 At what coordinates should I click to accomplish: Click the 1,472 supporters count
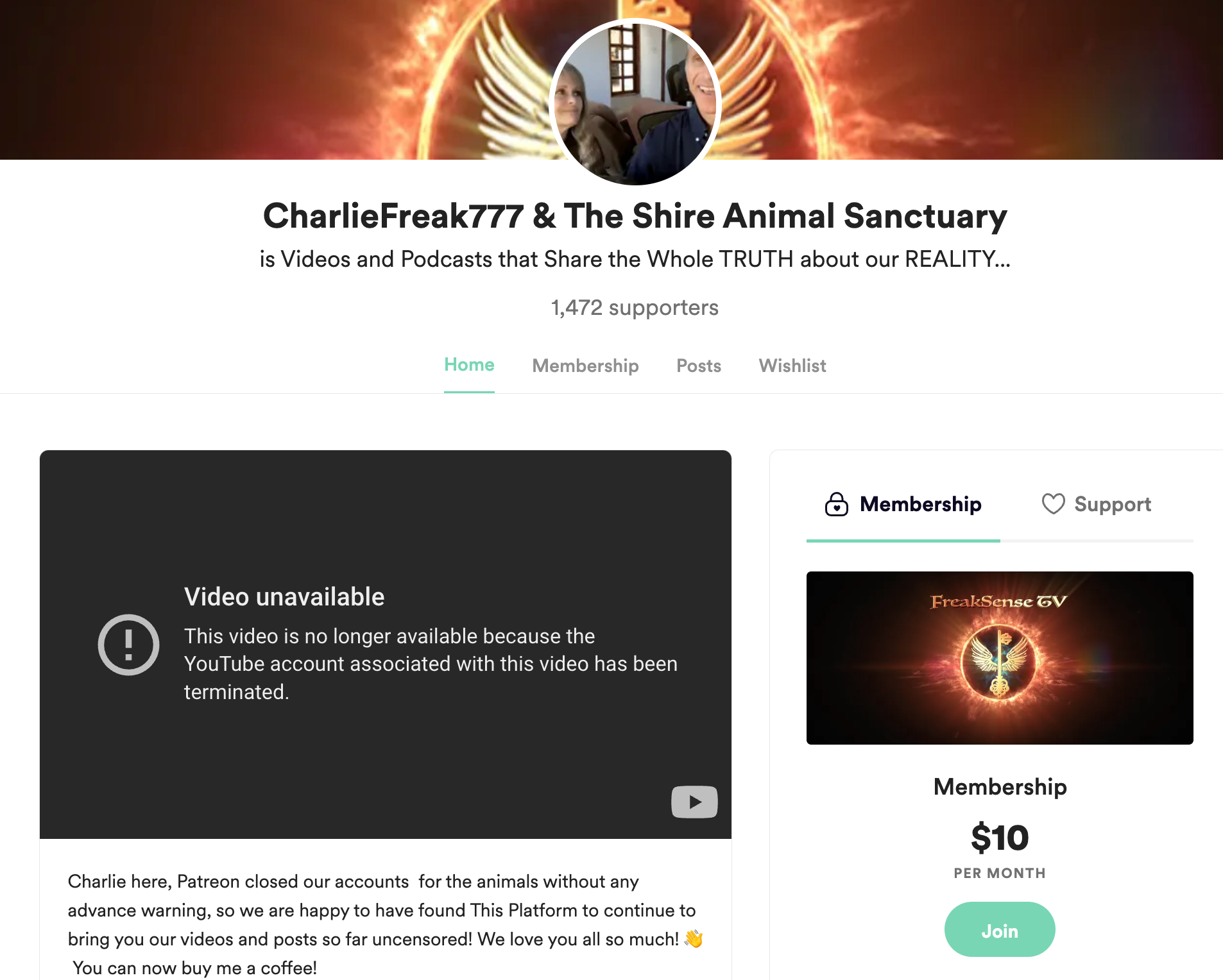(x=635, y=308)
